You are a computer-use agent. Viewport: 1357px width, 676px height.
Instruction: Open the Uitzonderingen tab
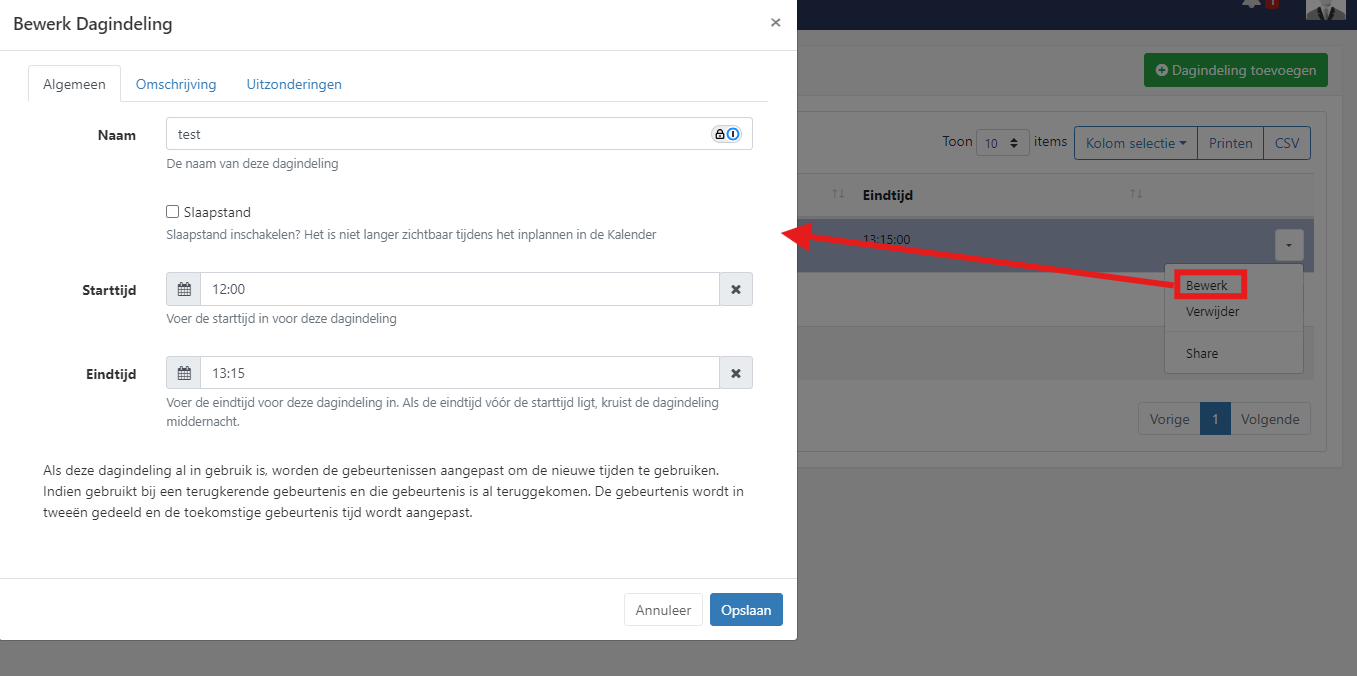click(x=294, y=84)
